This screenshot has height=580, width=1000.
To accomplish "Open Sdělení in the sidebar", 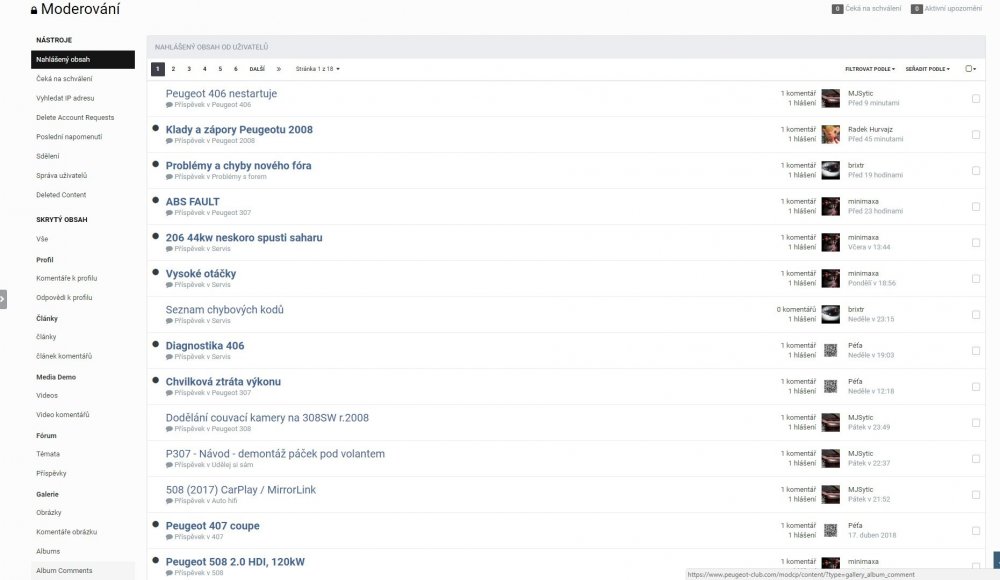I will tap(47, 156).
